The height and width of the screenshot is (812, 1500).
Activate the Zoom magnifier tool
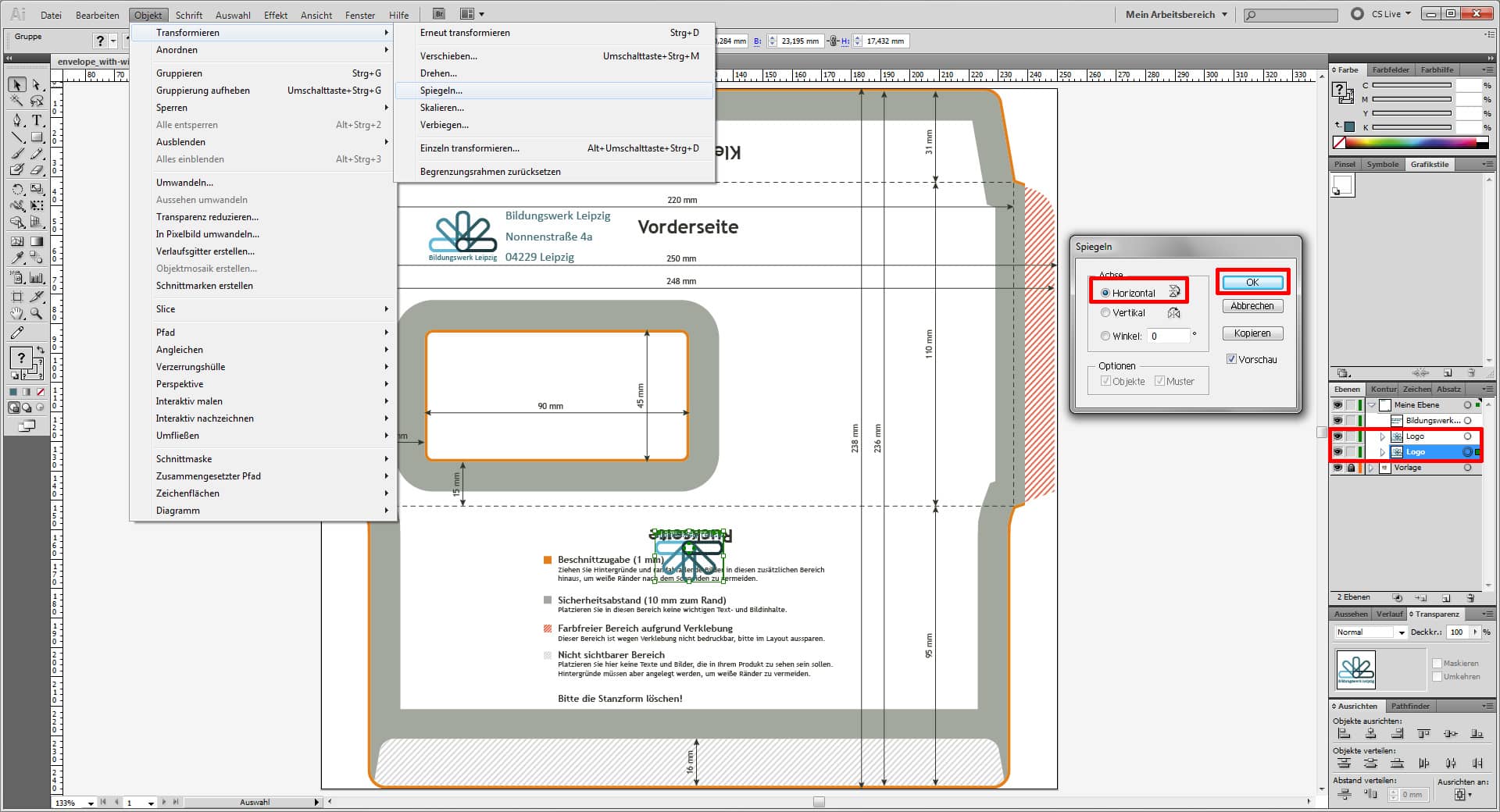click(37, 314)
